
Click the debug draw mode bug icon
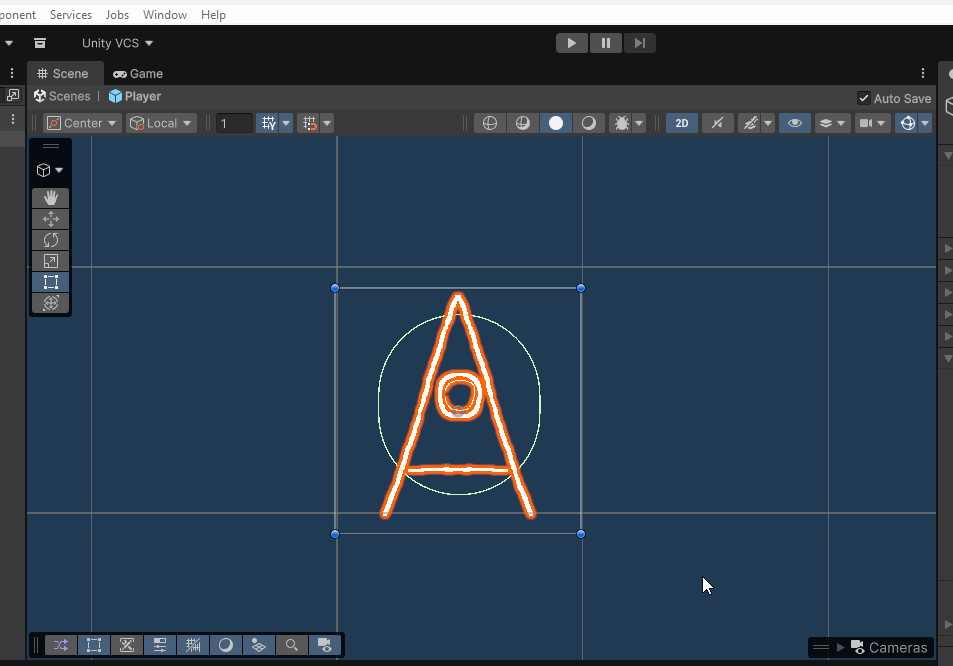[x=621, y=123]
